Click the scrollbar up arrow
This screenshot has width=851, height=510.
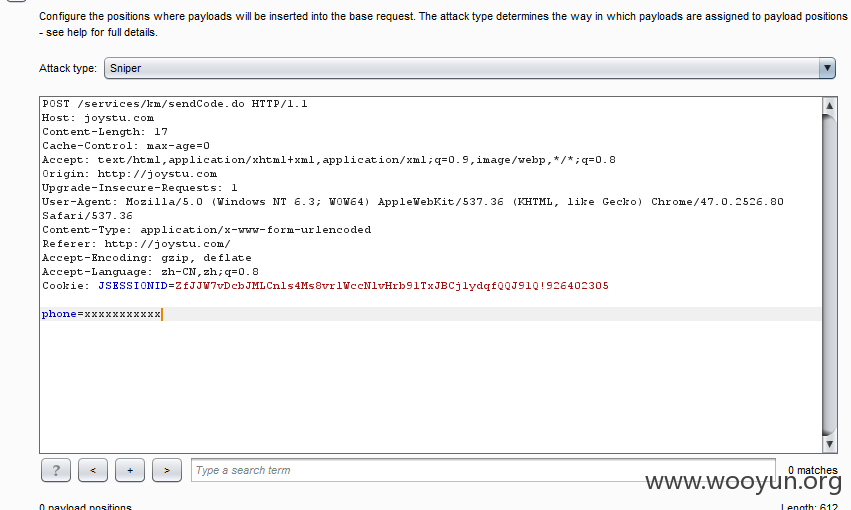(829, 105)
